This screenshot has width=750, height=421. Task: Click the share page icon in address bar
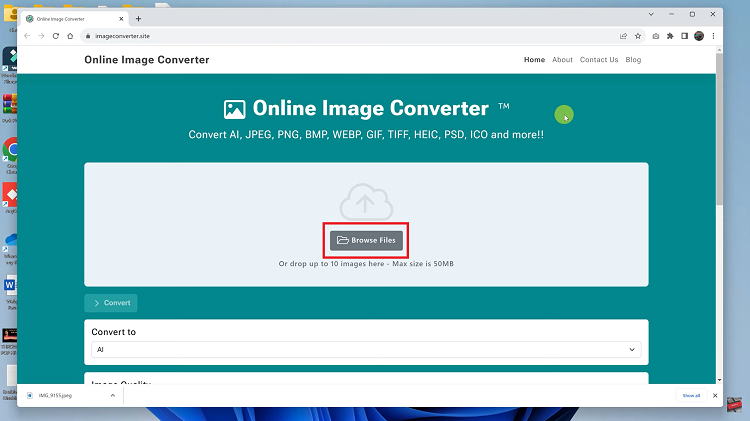click(623, 36)
